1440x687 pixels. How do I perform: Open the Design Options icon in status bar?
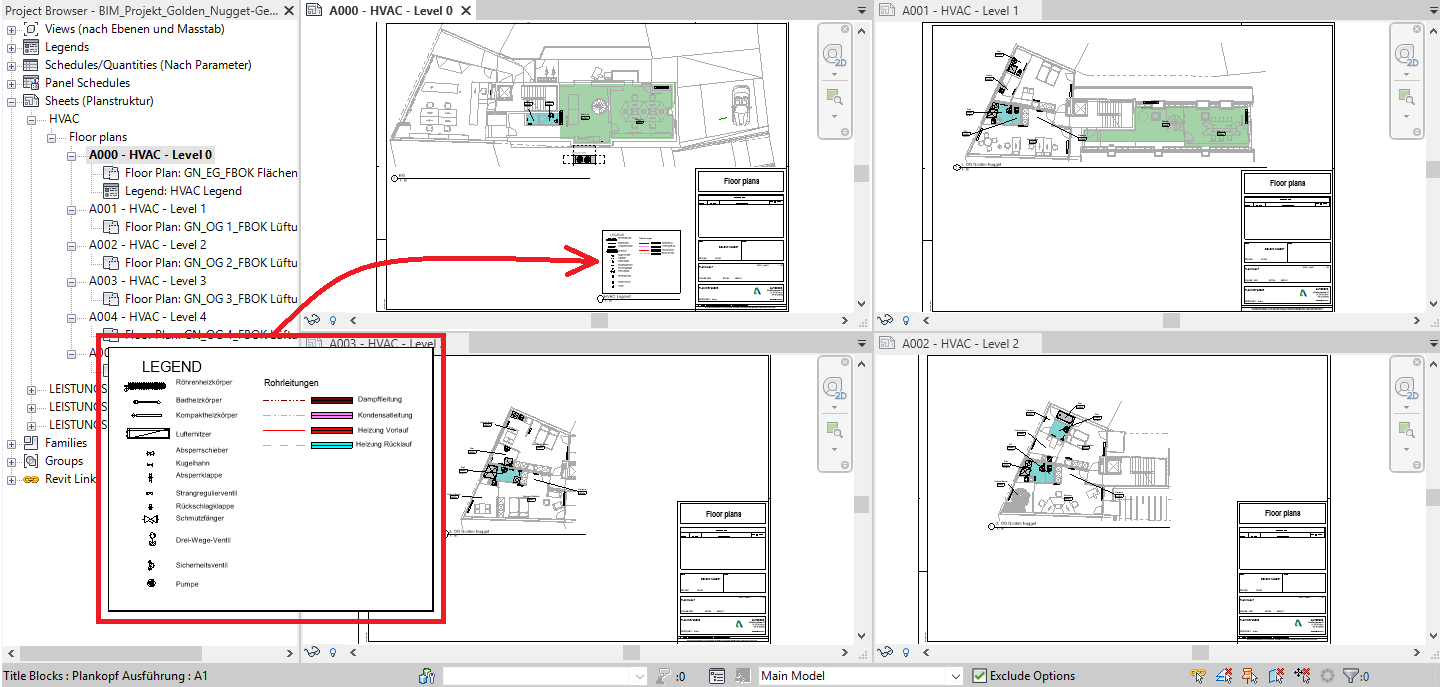pyautogui.click(x=717, y=676)
